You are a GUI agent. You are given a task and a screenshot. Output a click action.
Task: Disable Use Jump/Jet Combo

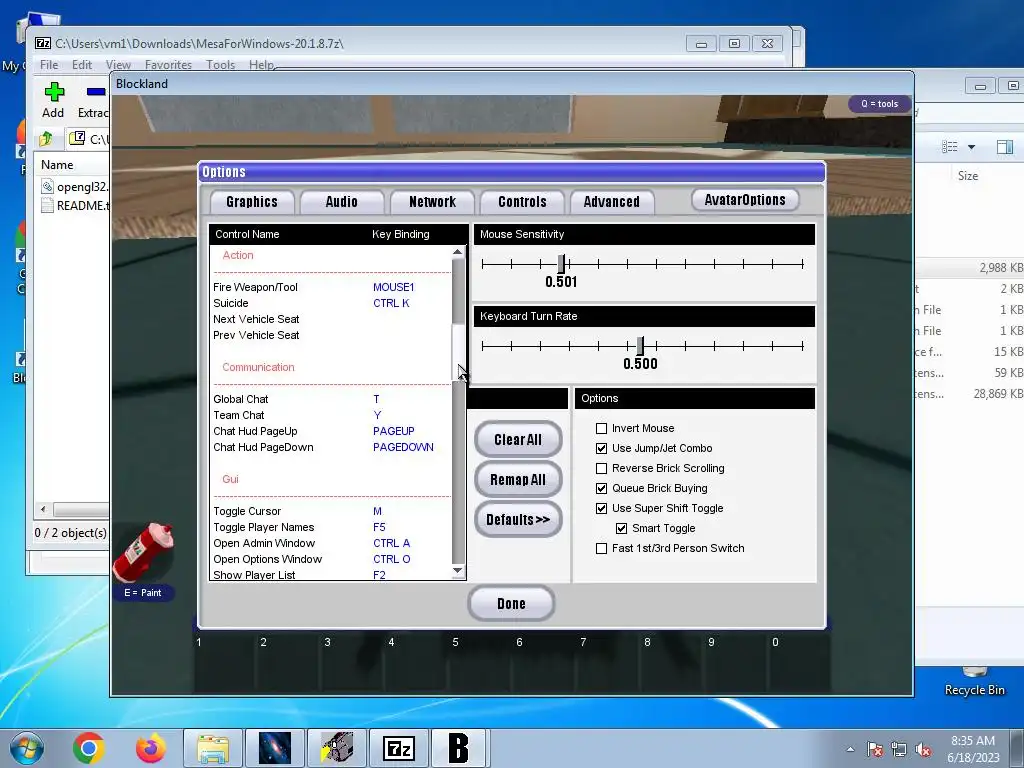601,449
